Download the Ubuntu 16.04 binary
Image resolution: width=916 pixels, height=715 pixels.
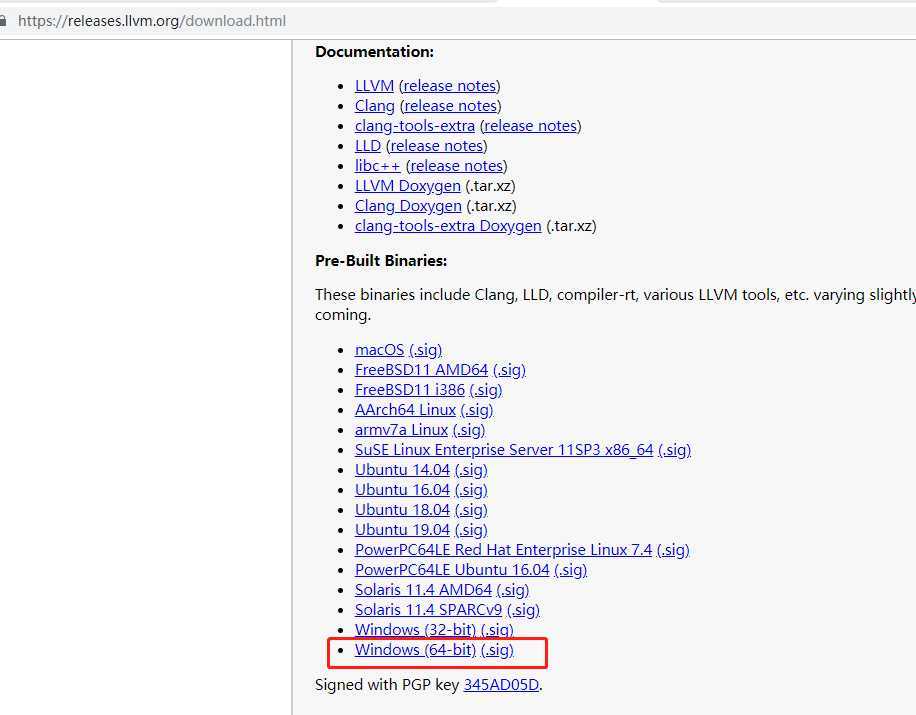(x=403, y=490)
